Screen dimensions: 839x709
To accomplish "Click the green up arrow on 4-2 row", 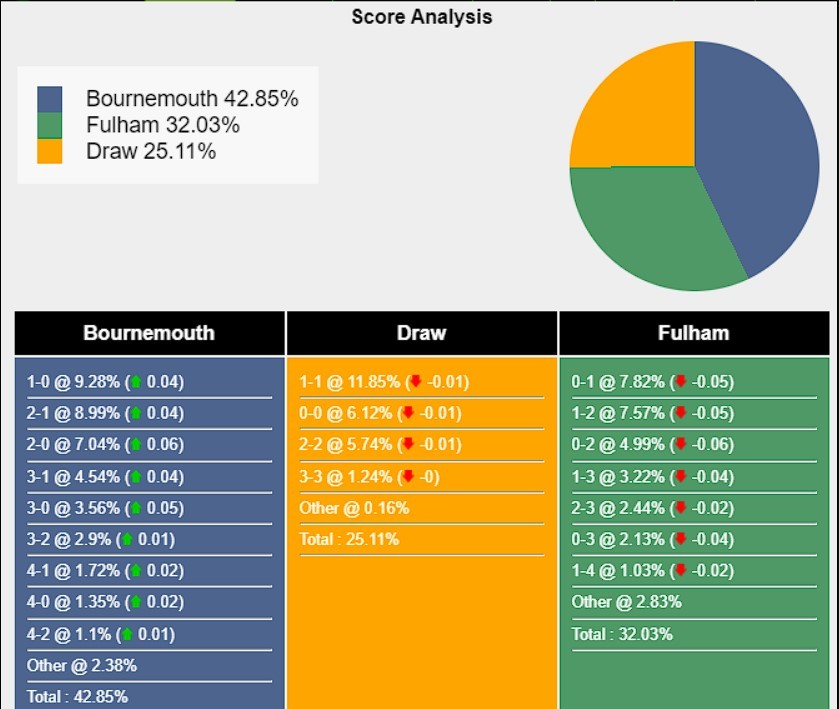I will [x=127, y=634].
